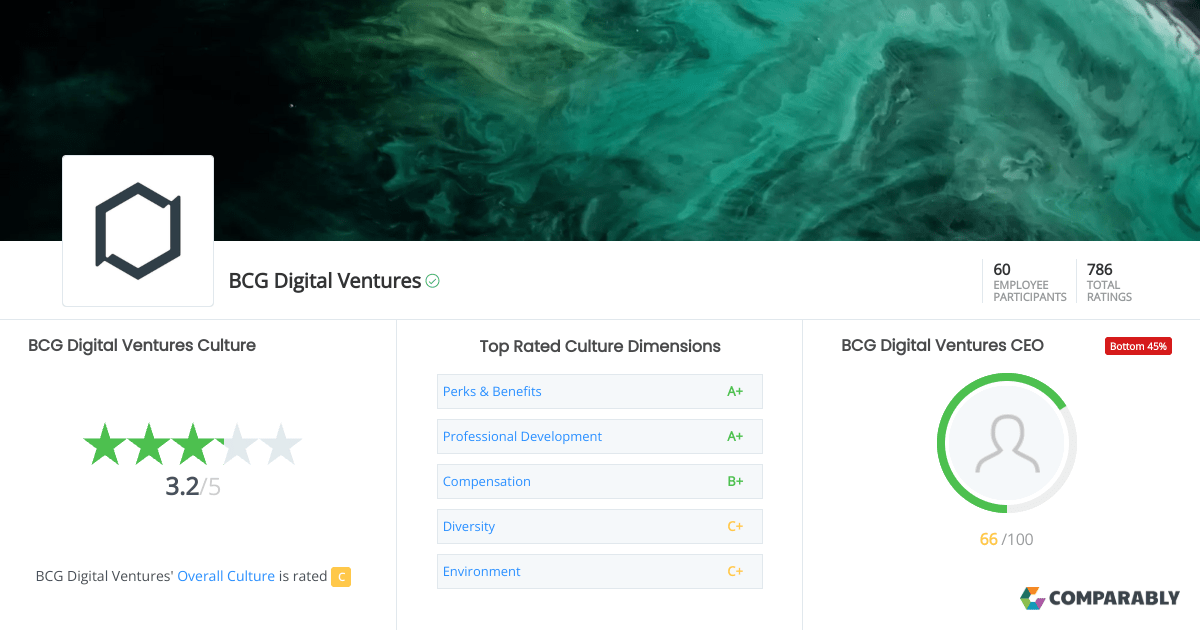1200x630 pixels.
Task: Click the Comparably logo icon
Action: [1032, 598]
